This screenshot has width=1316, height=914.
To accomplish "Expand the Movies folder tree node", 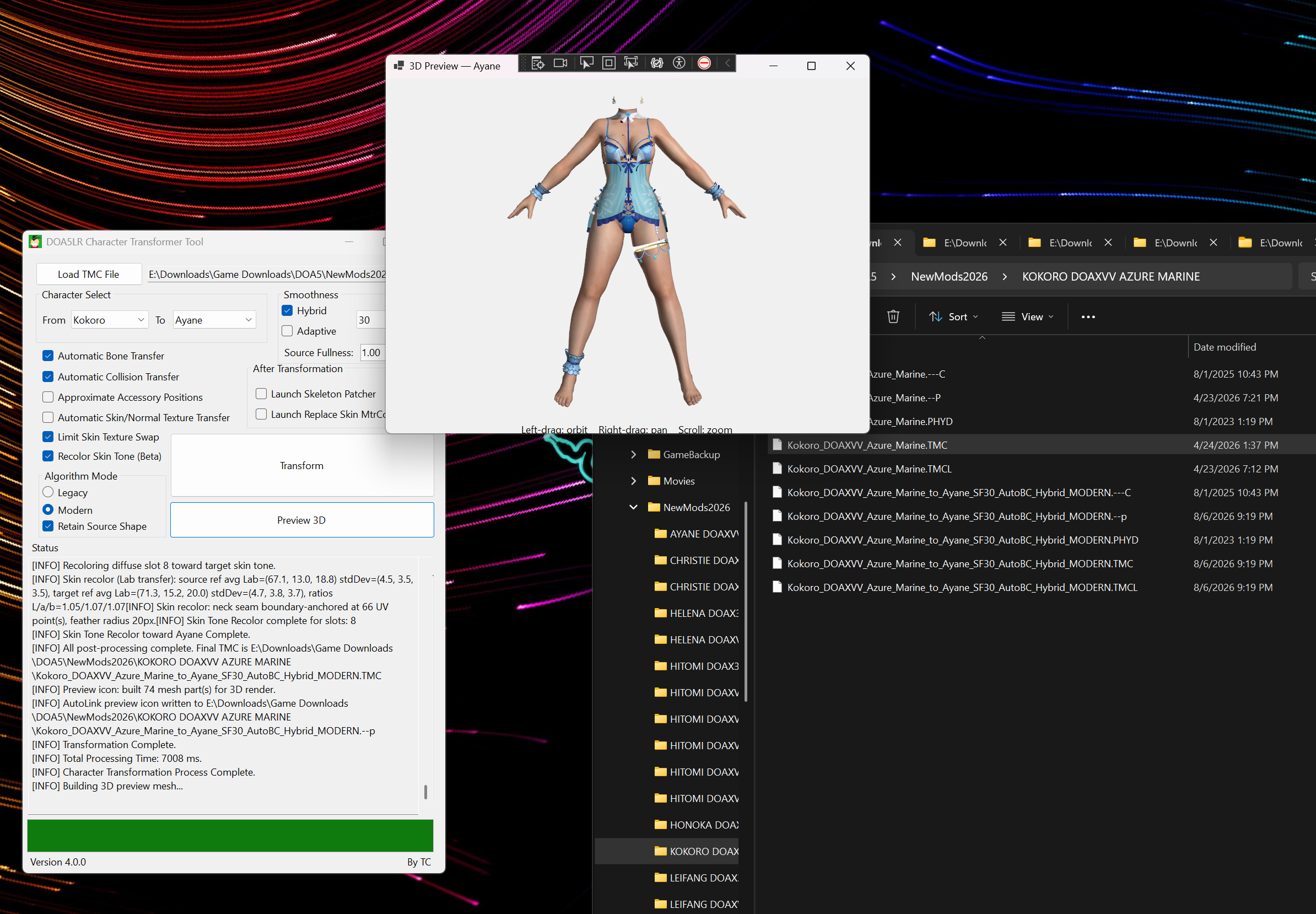I will [633, 481].
